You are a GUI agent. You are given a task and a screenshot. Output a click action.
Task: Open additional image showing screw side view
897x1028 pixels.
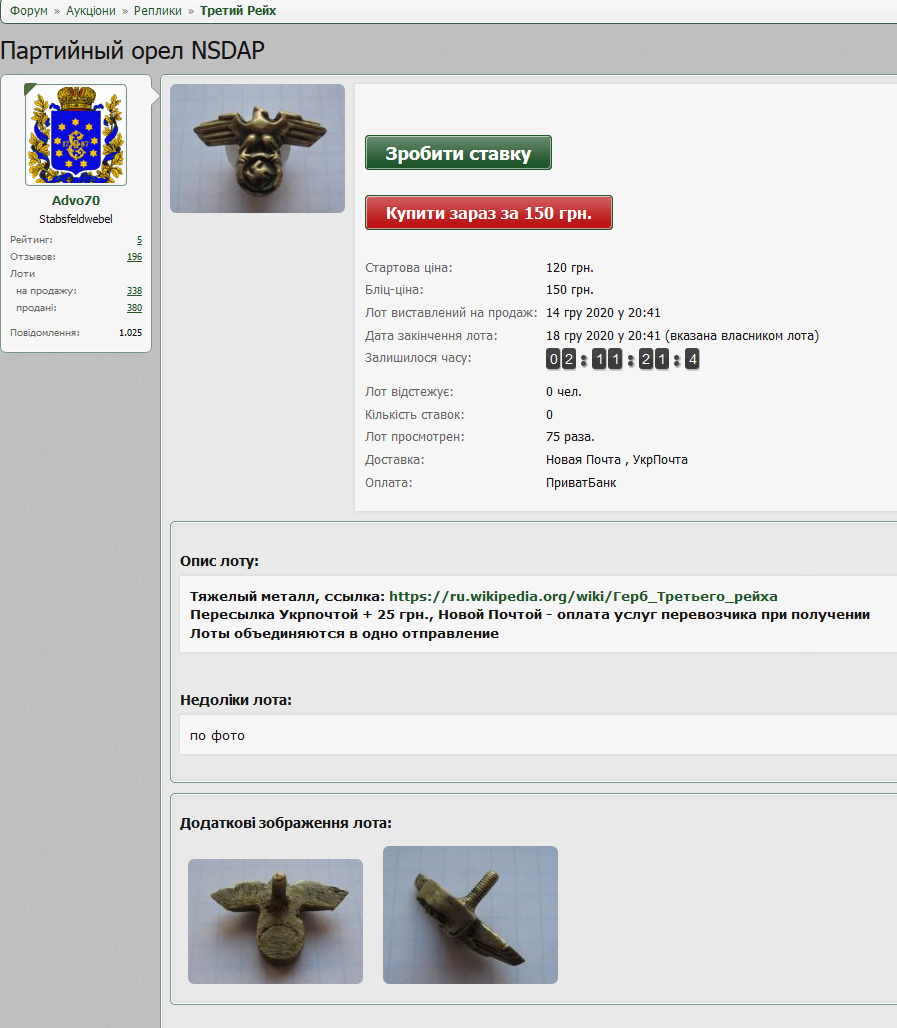(470, 915)
